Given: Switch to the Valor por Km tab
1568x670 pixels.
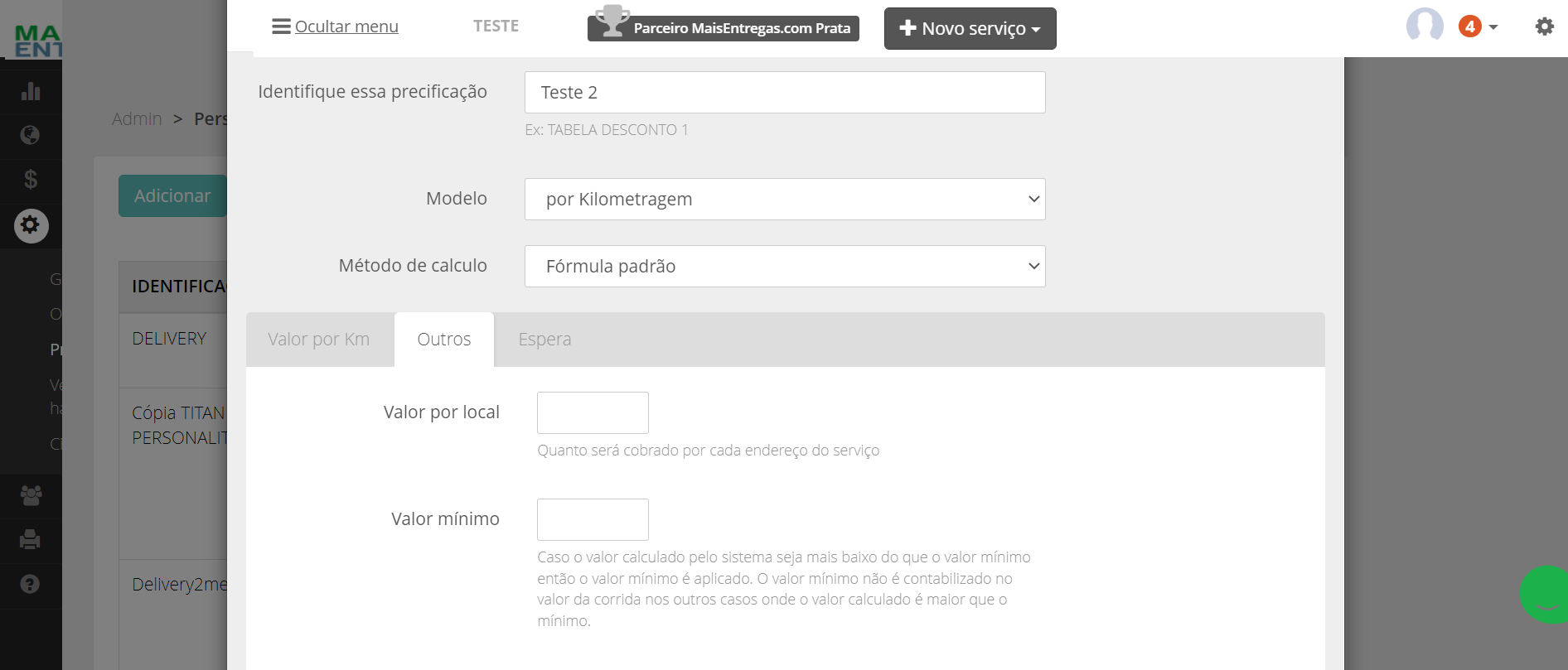Looking at the screenshot, I should click(x=319, y=340).
